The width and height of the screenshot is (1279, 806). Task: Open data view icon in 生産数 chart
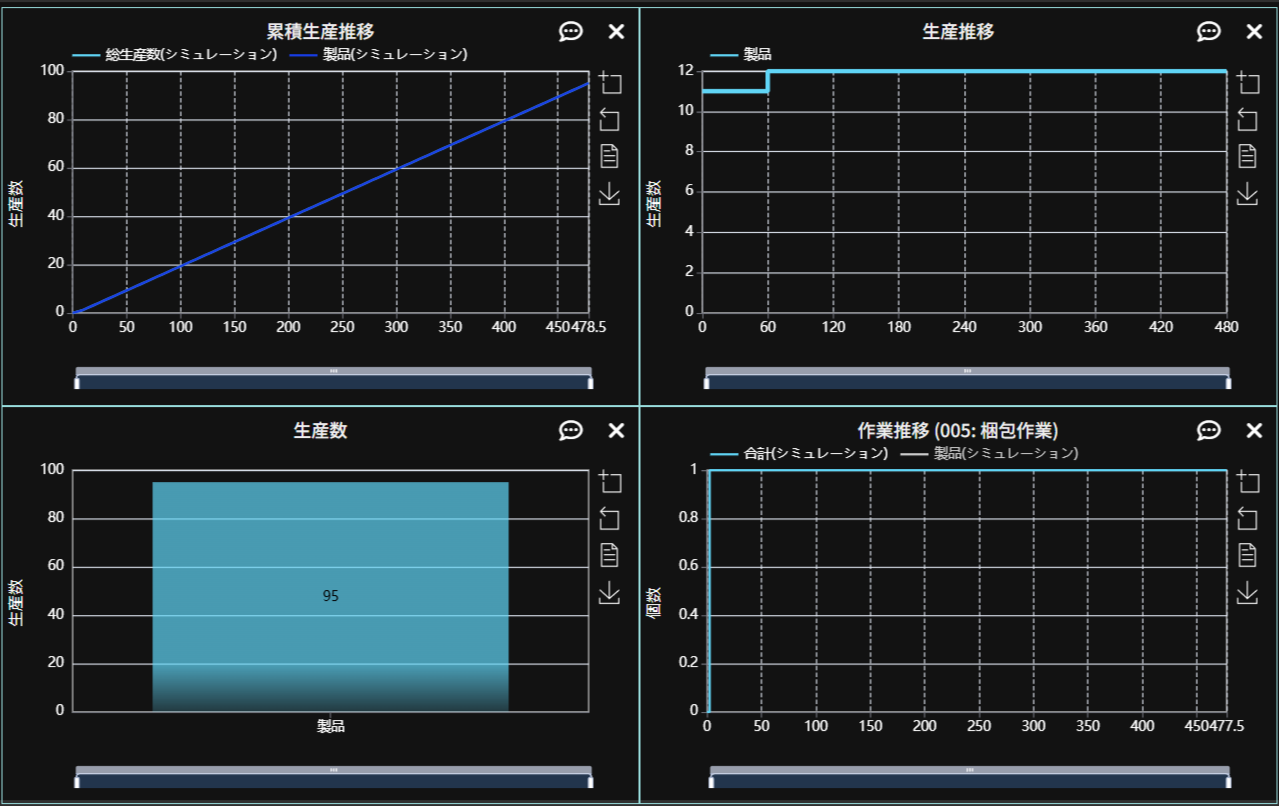pyautogui.click(x=610, y=555)
